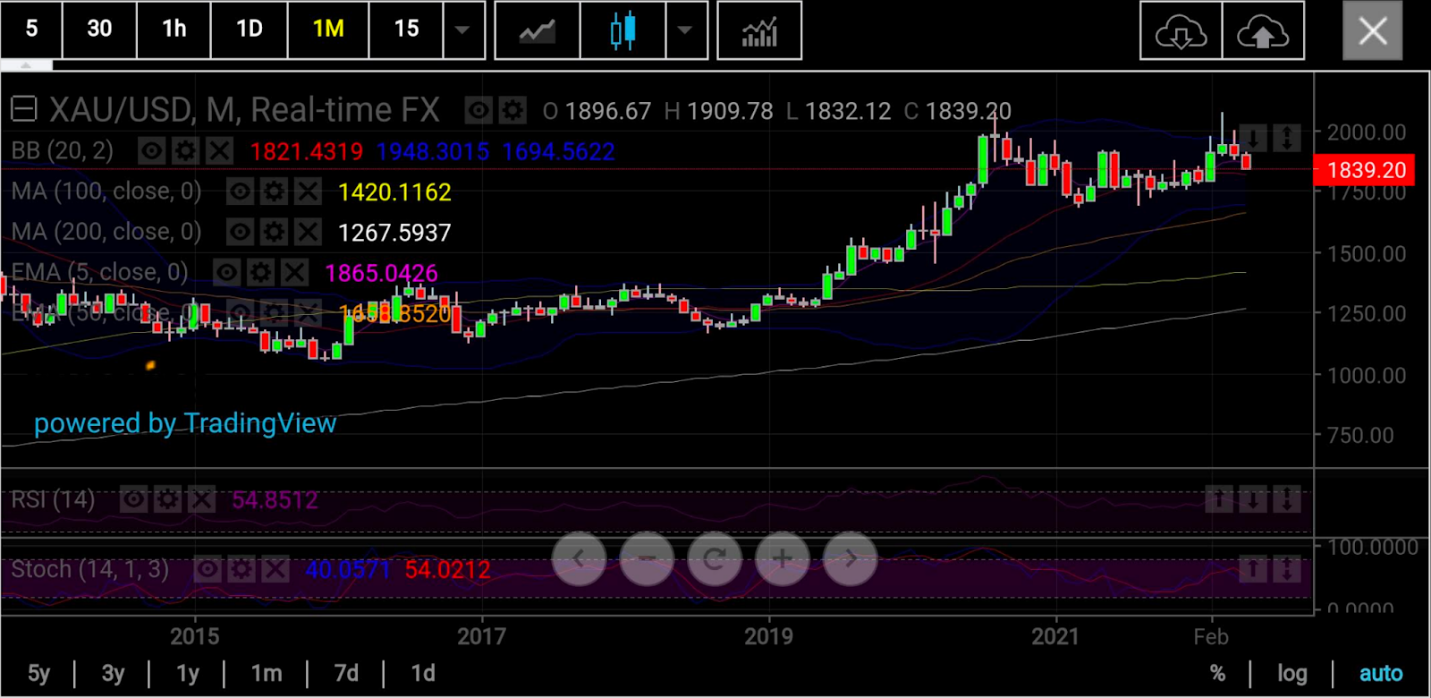Enable log scale button
The image size is (1431, 698).
1293,673
